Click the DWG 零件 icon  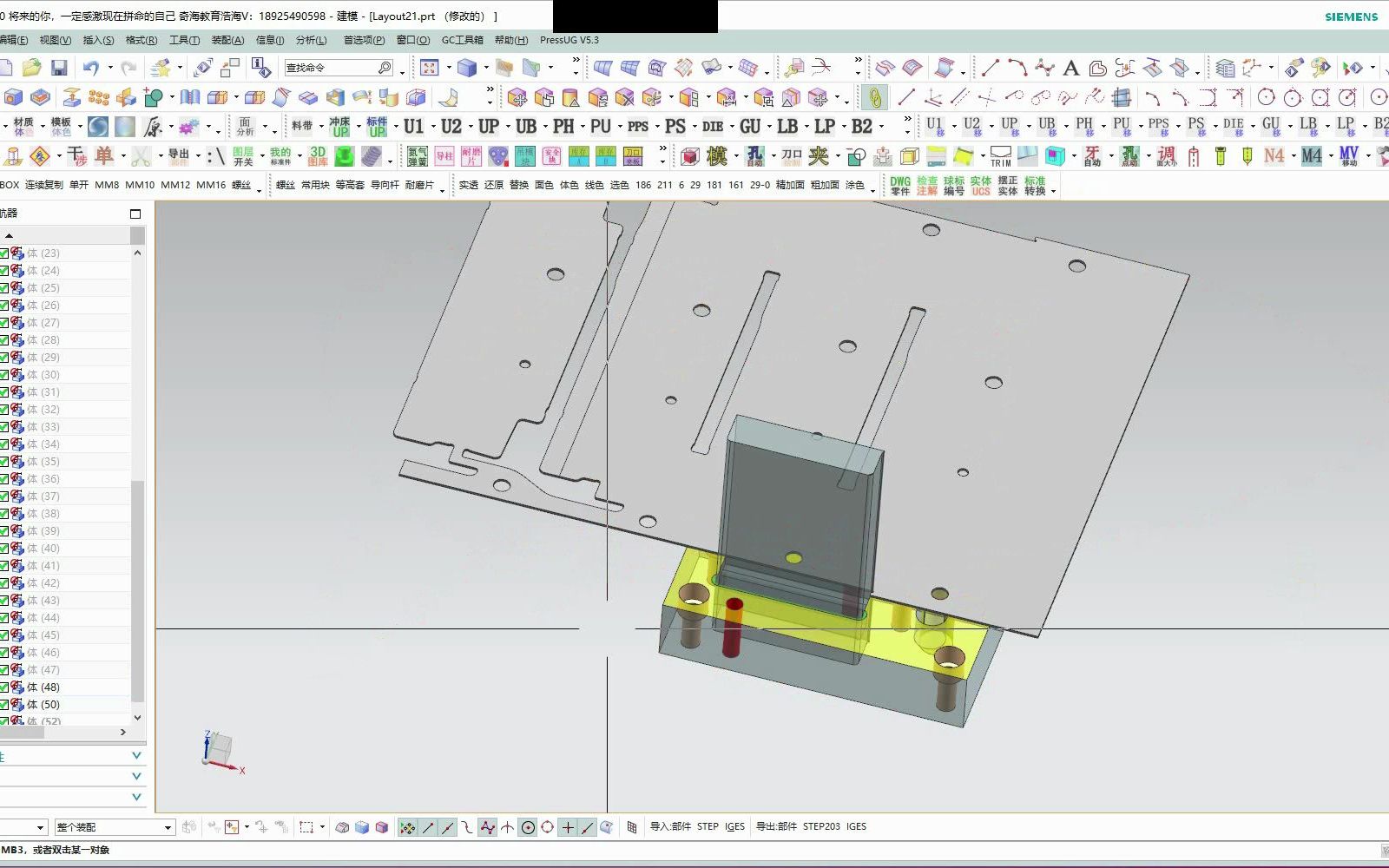900,186
